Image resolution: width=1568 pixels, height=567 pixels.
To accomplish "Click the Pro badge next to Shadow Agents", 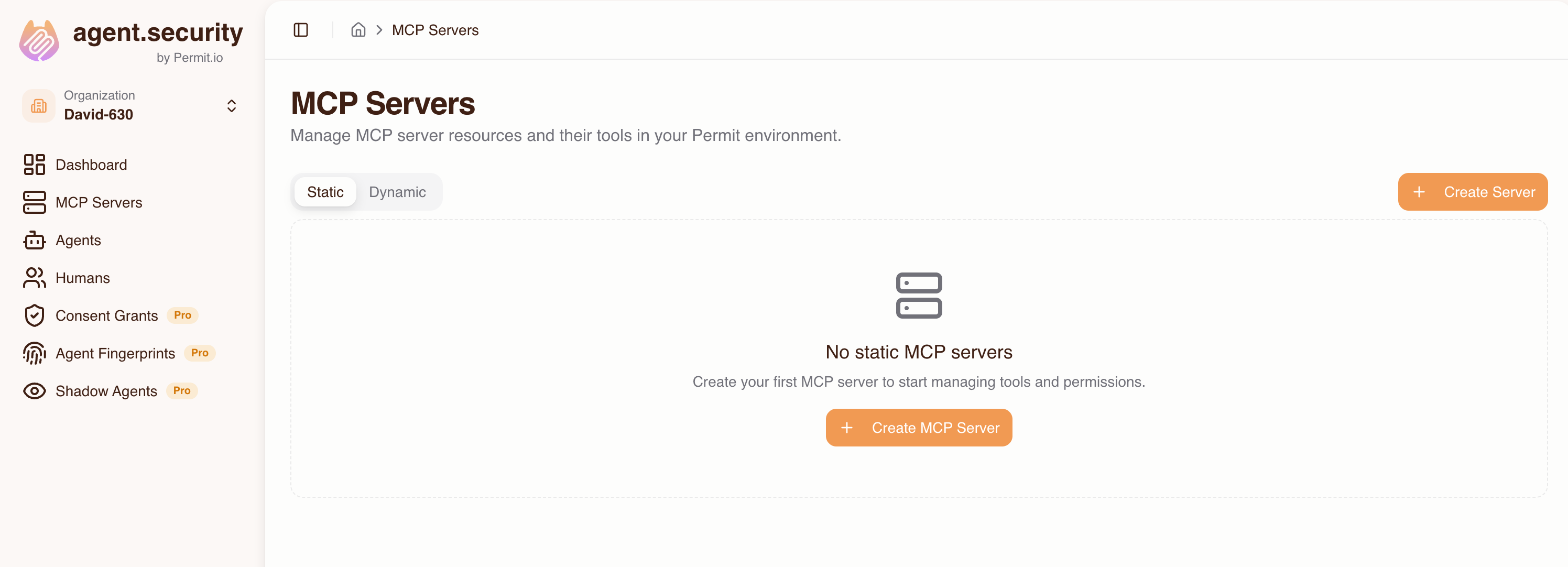I will coord(181,390).
